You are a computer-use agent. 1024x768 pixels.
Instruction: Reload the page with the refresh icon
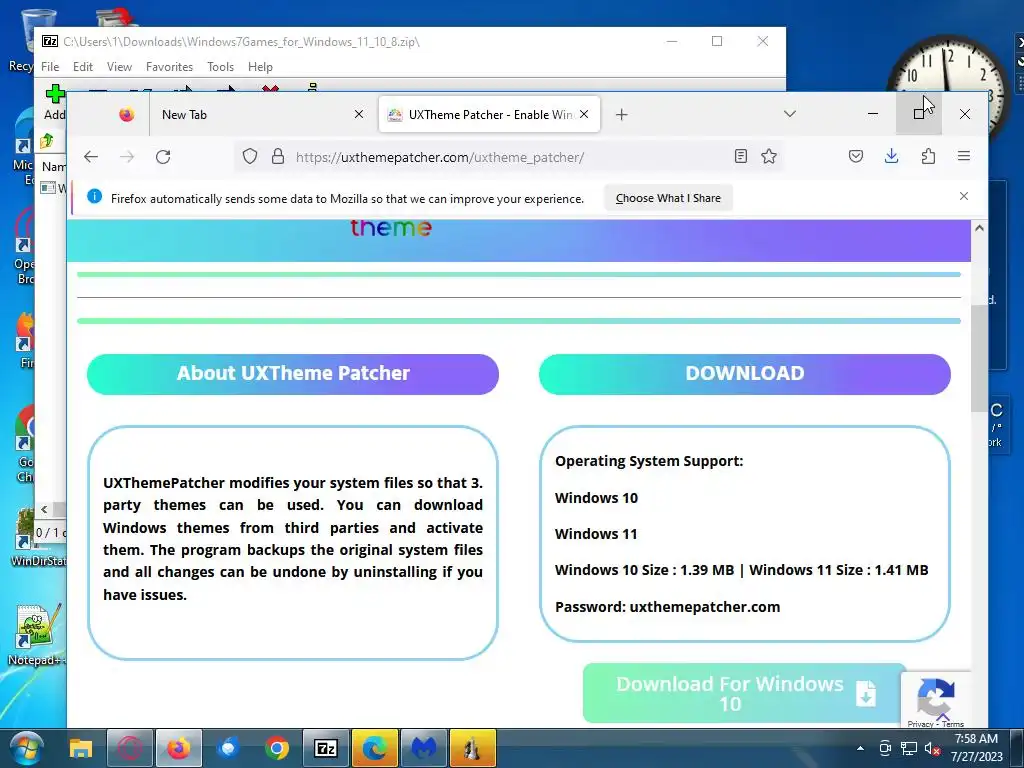tap(163, 157)
